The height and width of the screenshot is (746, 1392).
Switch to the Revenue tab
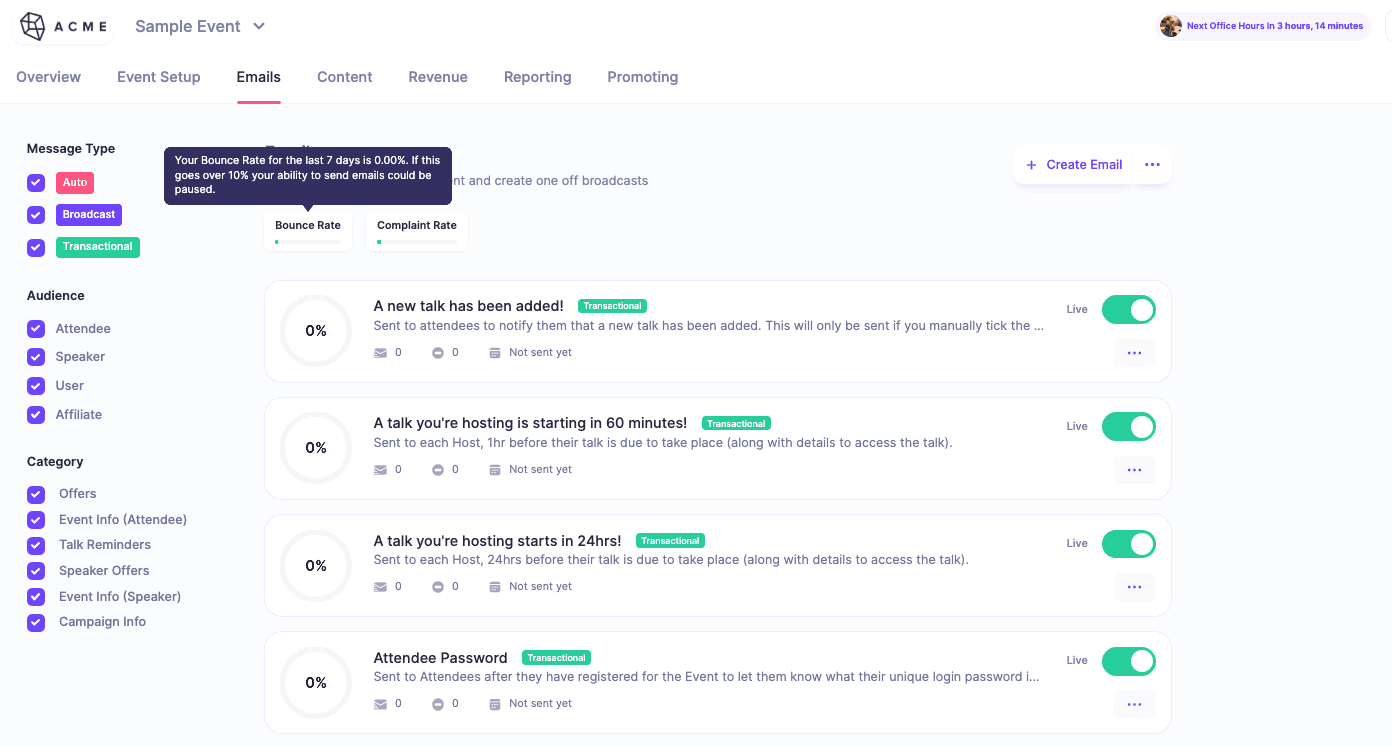pyautogui.click(x=438, y=77)
